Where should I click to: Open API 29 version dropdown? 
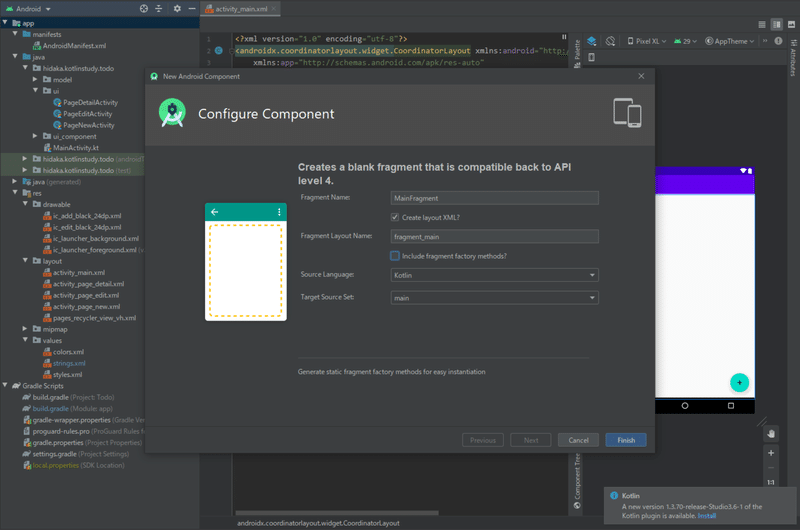click(685, 41)
